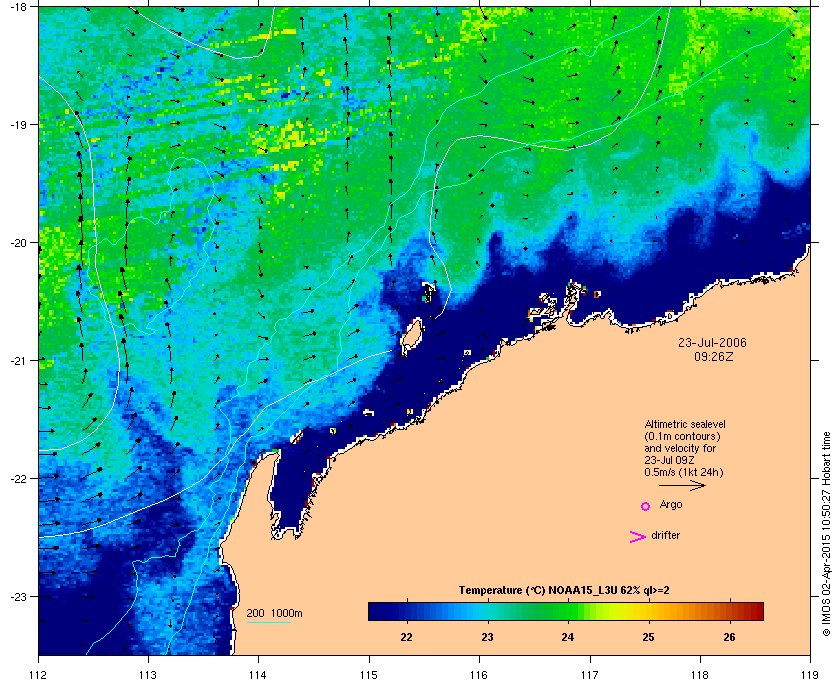Click the 25 label under color bar
The image size is (840, 680).
click(x=648, y=637)
